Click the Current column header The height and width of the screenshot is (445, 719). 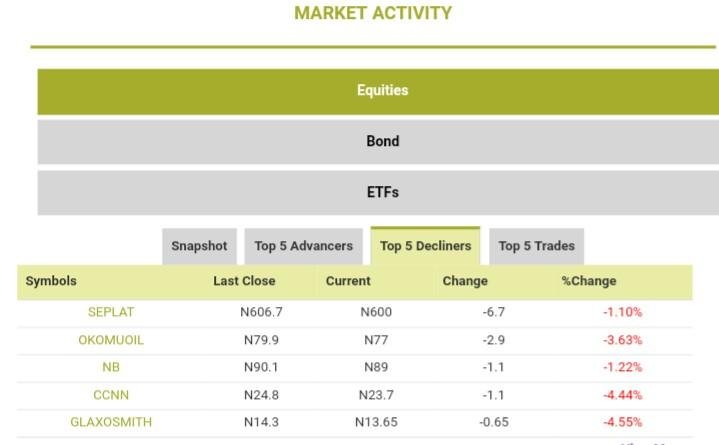pyautogui.click(x=348, y=281)
